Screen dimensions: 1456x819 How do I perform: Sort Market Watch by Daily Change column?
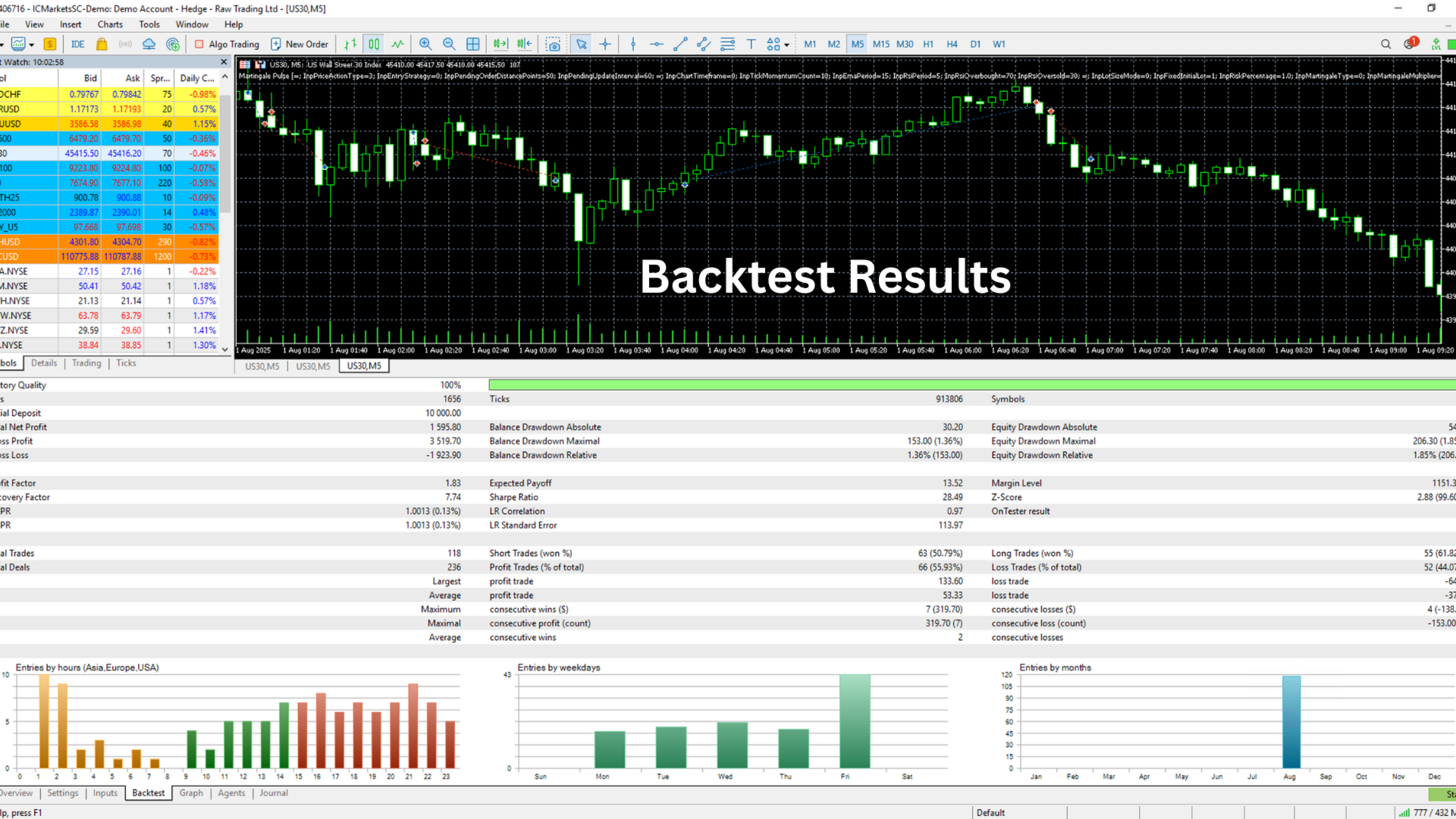point(196,78)
